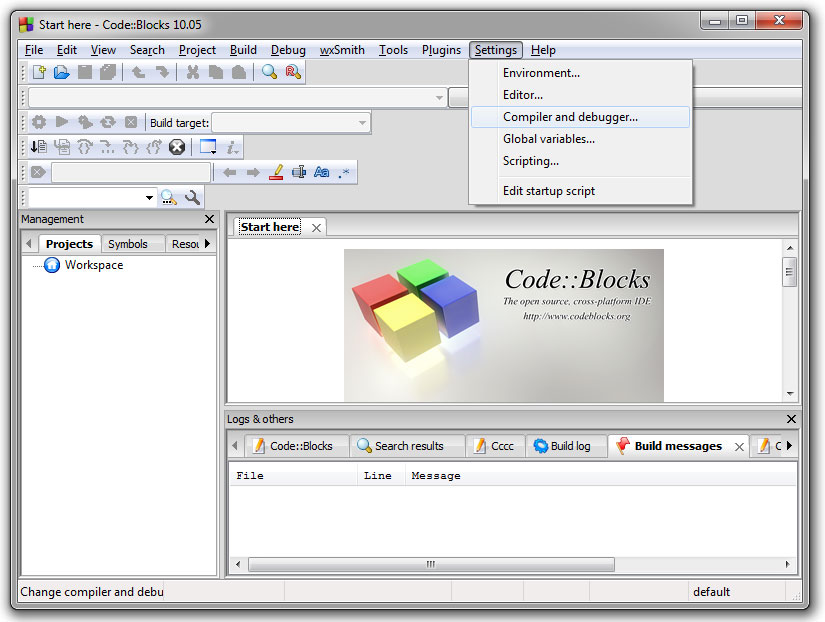Open the File menu

[34, 50]
